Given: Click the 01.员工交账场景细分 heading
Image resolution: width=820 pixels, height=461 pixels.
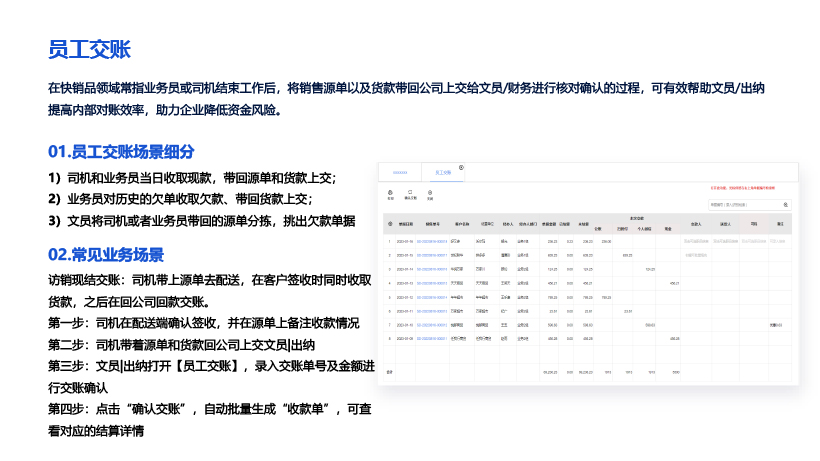Looking at the screenshot, I should point(121,152).
